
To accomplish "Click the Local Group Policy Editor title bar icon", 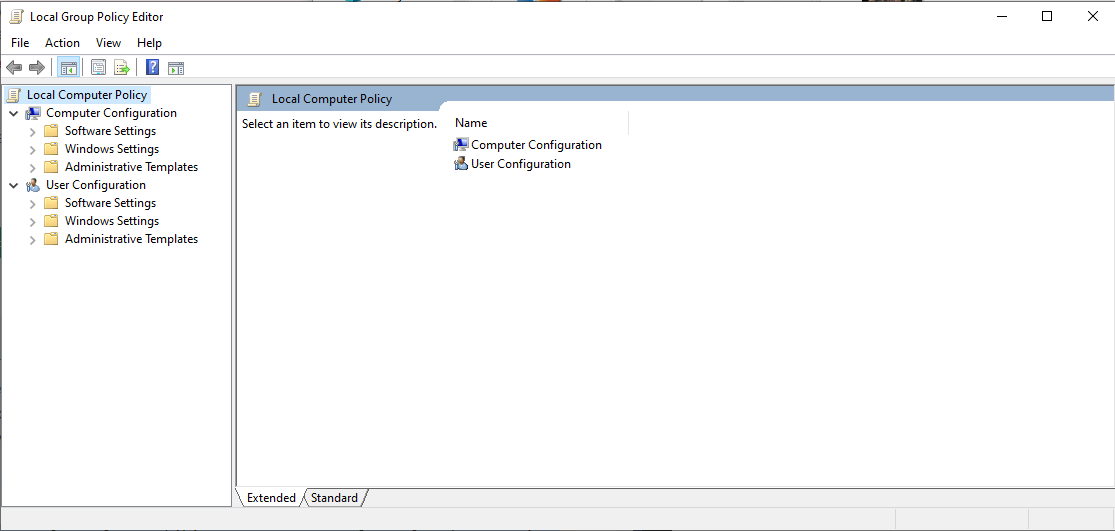I will pos(16,16).
